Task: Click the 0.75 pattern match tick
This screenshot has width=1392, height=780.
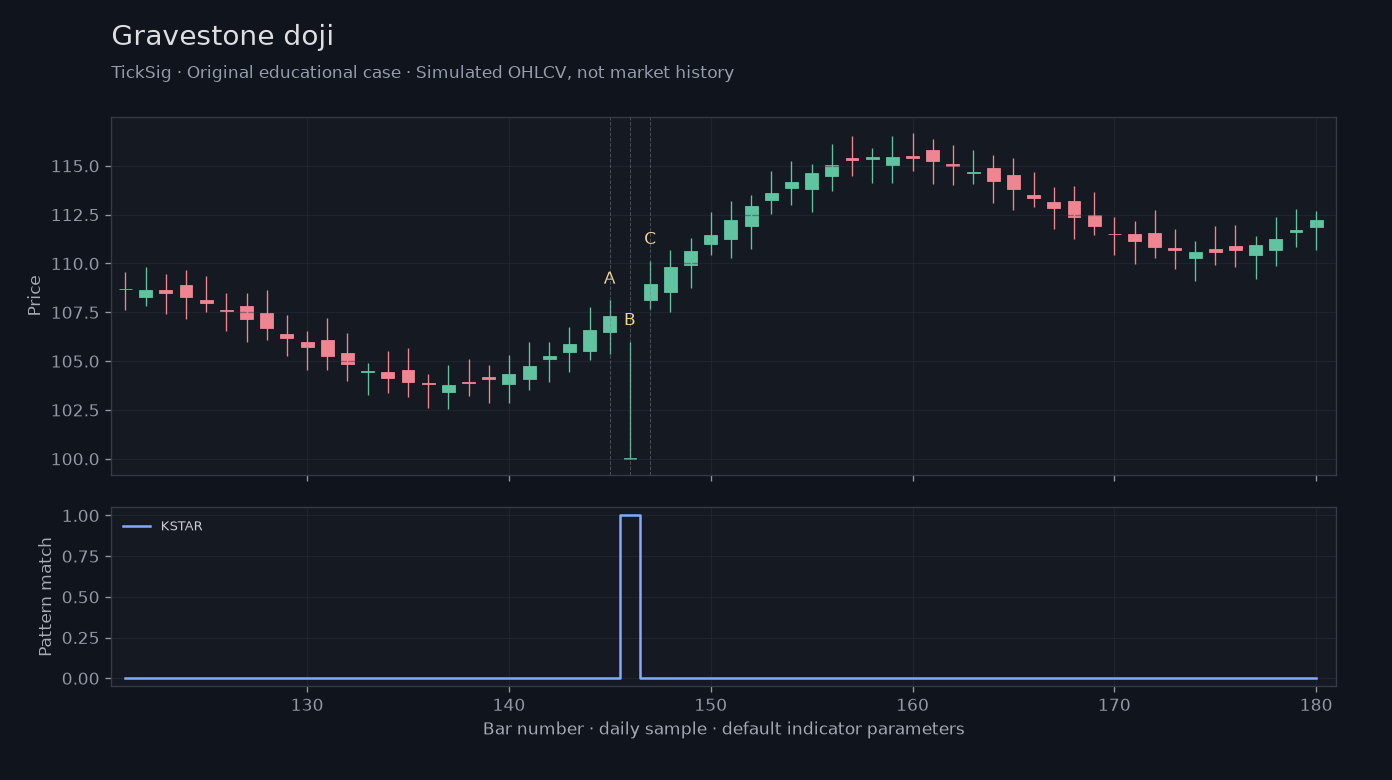Action: (81, 557)
